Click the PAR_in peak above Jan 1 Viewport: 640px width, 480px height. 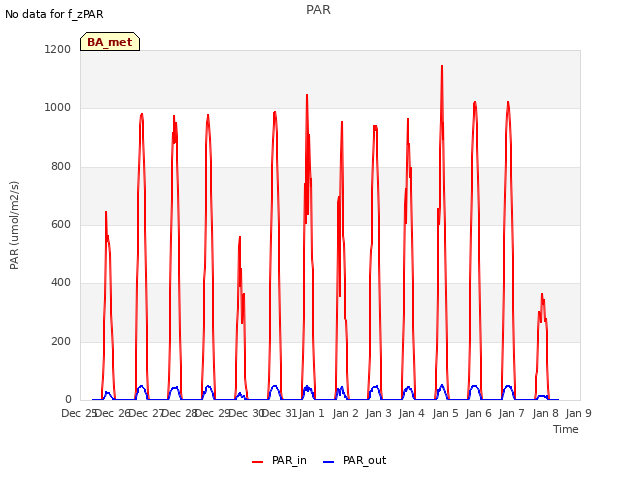point(307,95)
